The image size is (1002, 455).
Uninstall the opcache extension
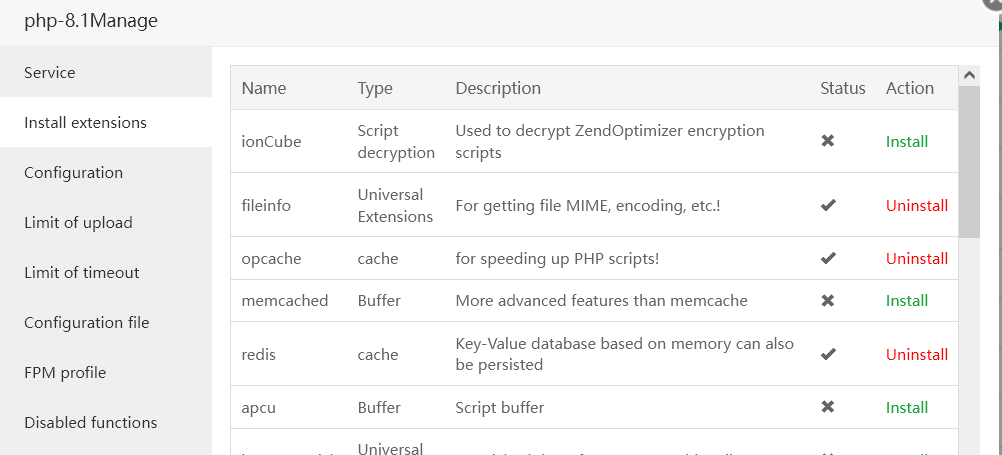(916, 258)
